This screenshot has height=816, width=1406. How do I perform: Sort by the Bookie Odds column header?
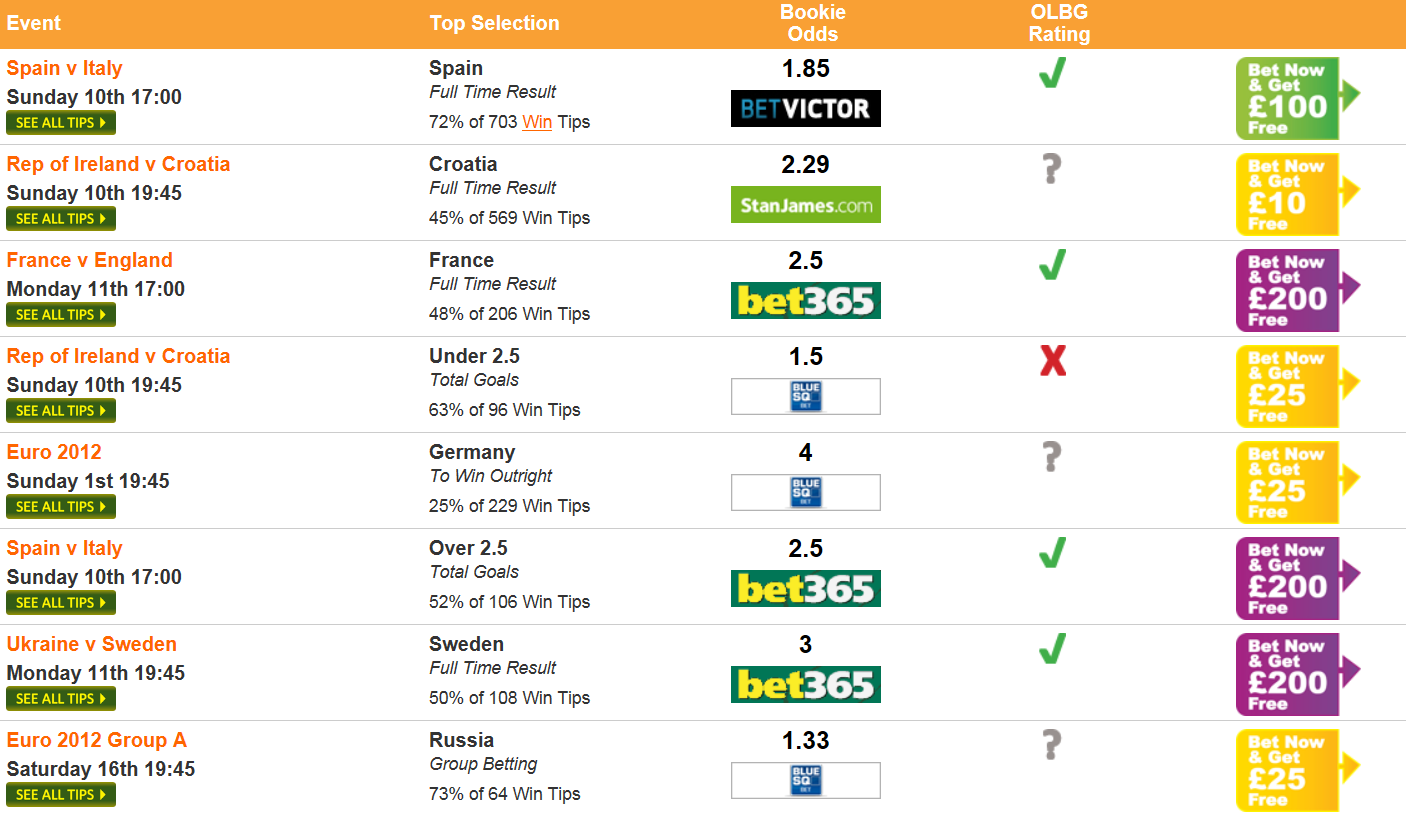coord(812,23)
